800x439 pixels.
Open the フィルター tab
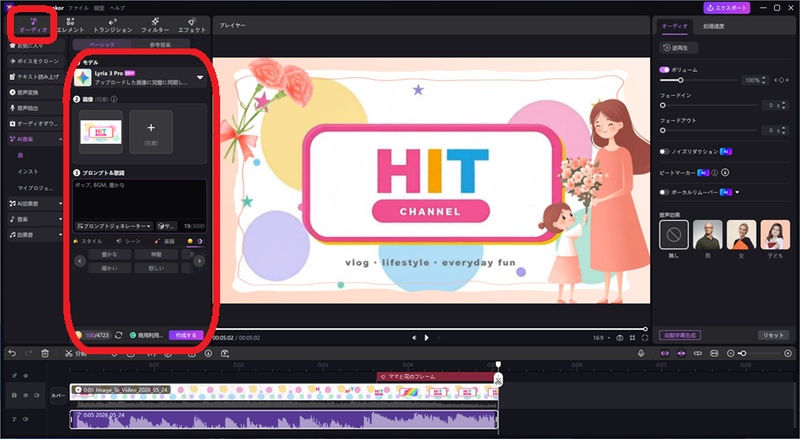(155, 25)
